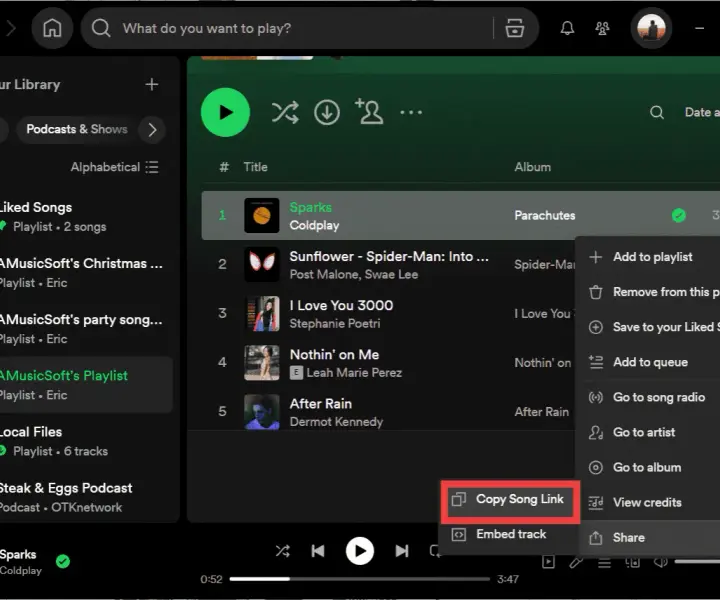Open the Coldplay artist link in Sparks row
This screenshot has width=720, height=600.
pyautogui.click(x=314, y=225)
